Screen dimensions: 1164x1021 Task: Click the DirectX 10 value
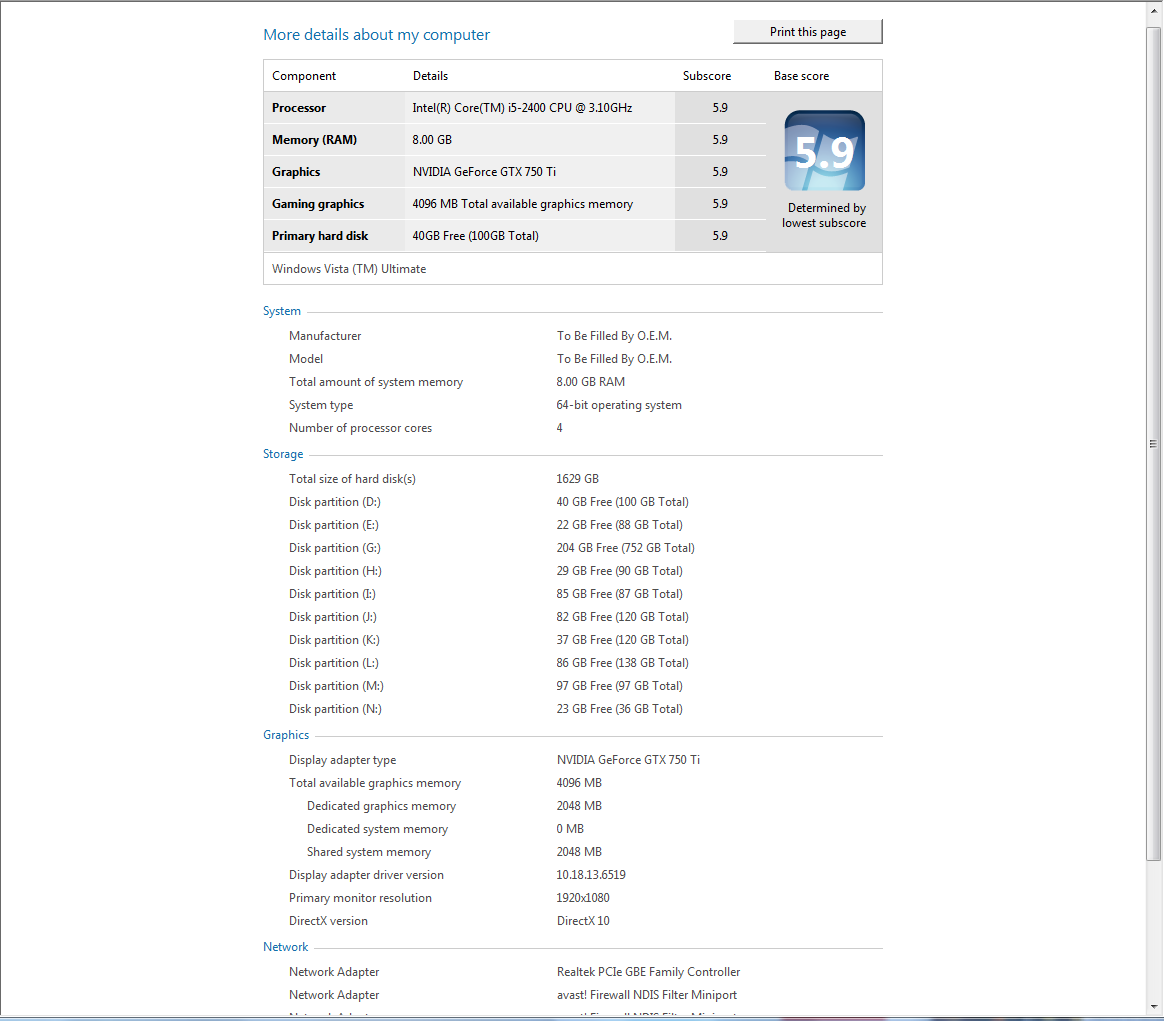(583, 921)
